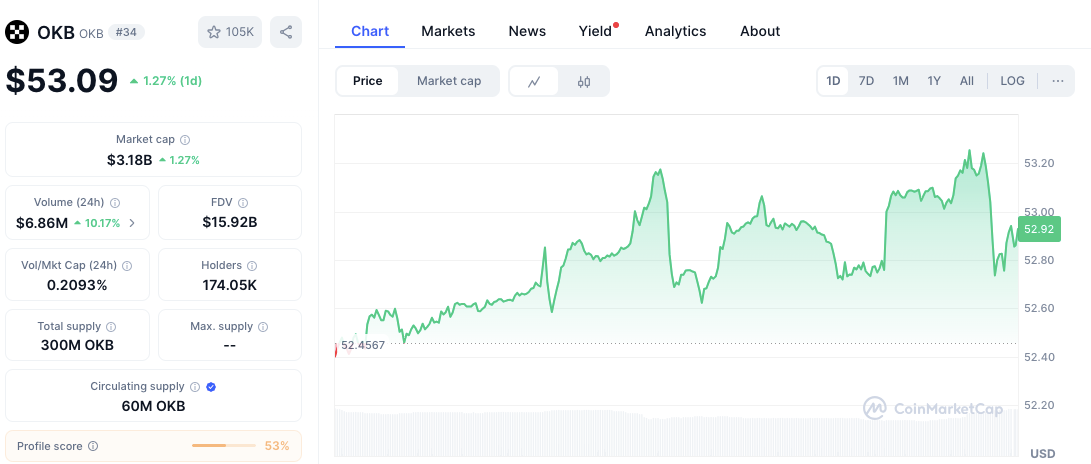This screenshot has width=1091, height=464.
Task: Select the 1Y time range
Action: 934,81
